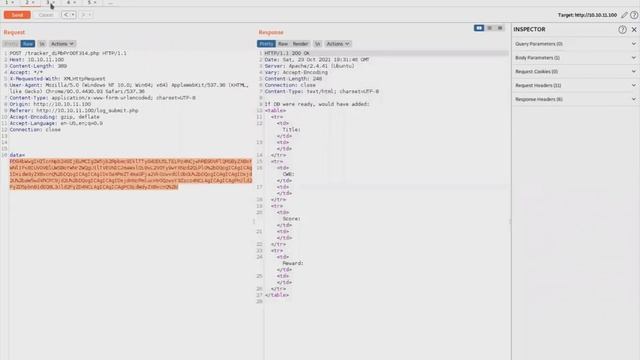Screen dimensions: 640x360
Task: Click the Accept-Language request header
Action: click(x=56, y=123)
